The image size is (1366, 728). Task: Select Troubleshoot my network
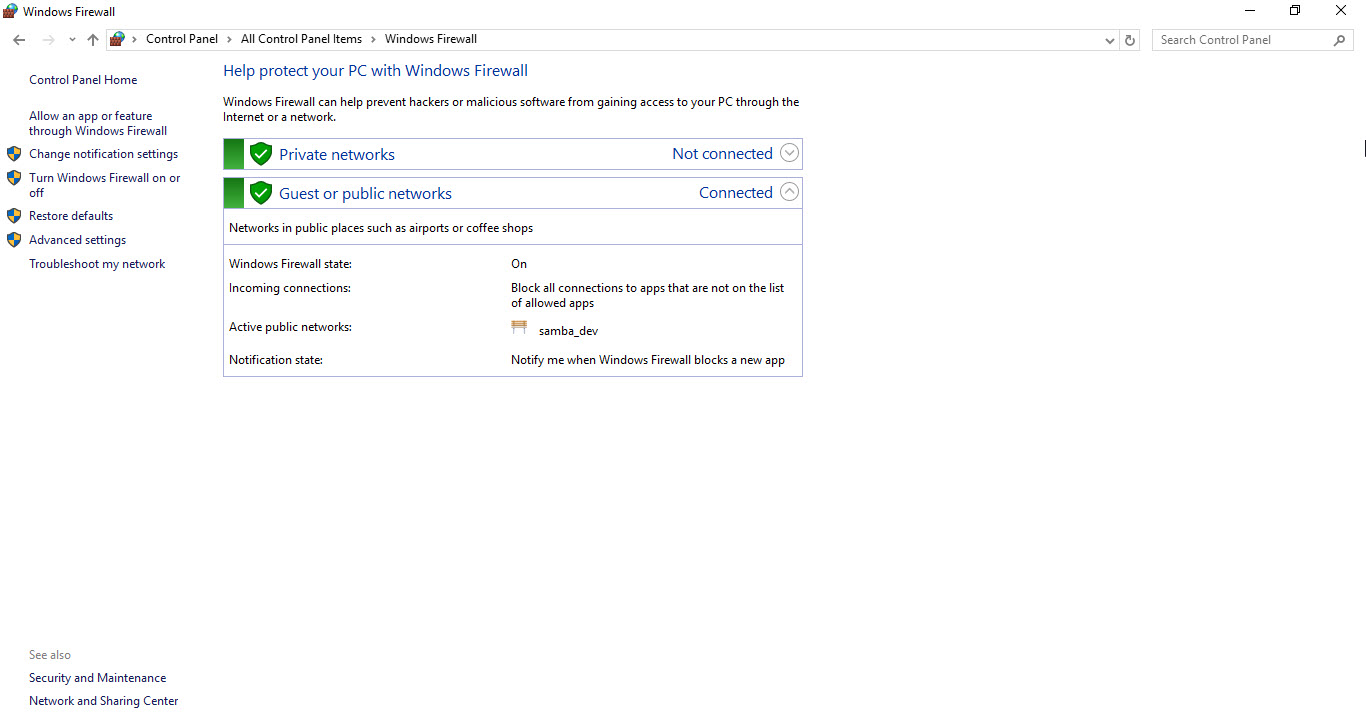pyautogui.click(x=96, y=263)
